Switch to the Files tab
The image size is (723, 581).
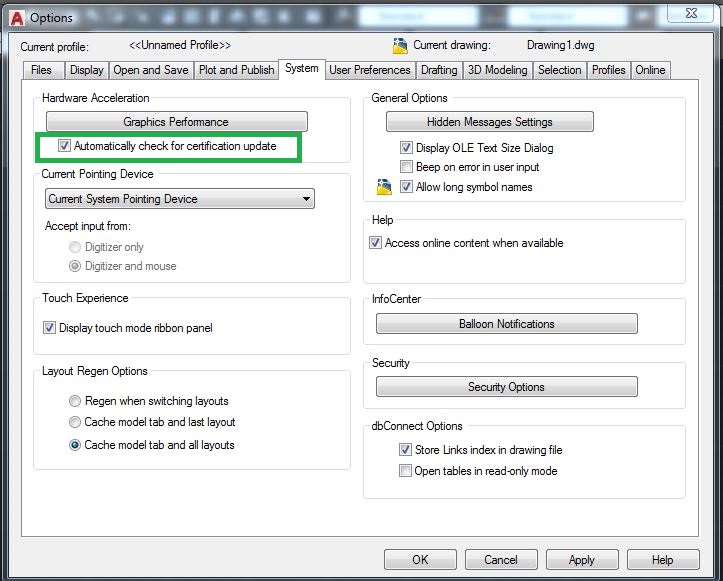(x=43, y=70)
